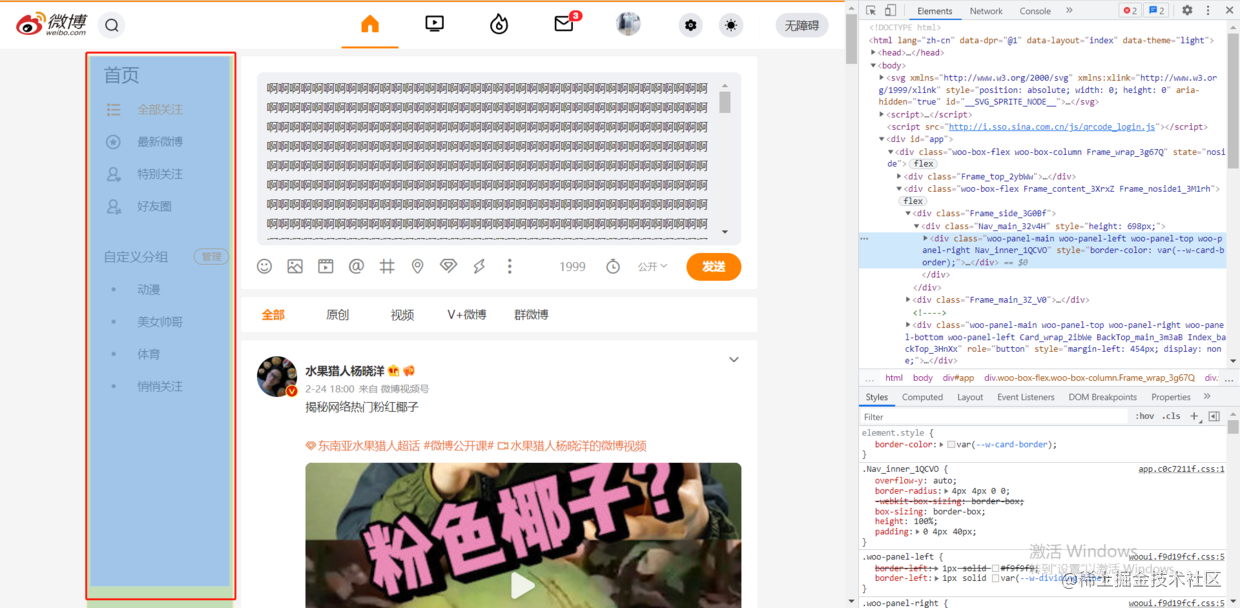This screenshot has height=608, width=1240.
Task: Select 全部关注 in the sidebar
Action: click(x=160, y=110)
